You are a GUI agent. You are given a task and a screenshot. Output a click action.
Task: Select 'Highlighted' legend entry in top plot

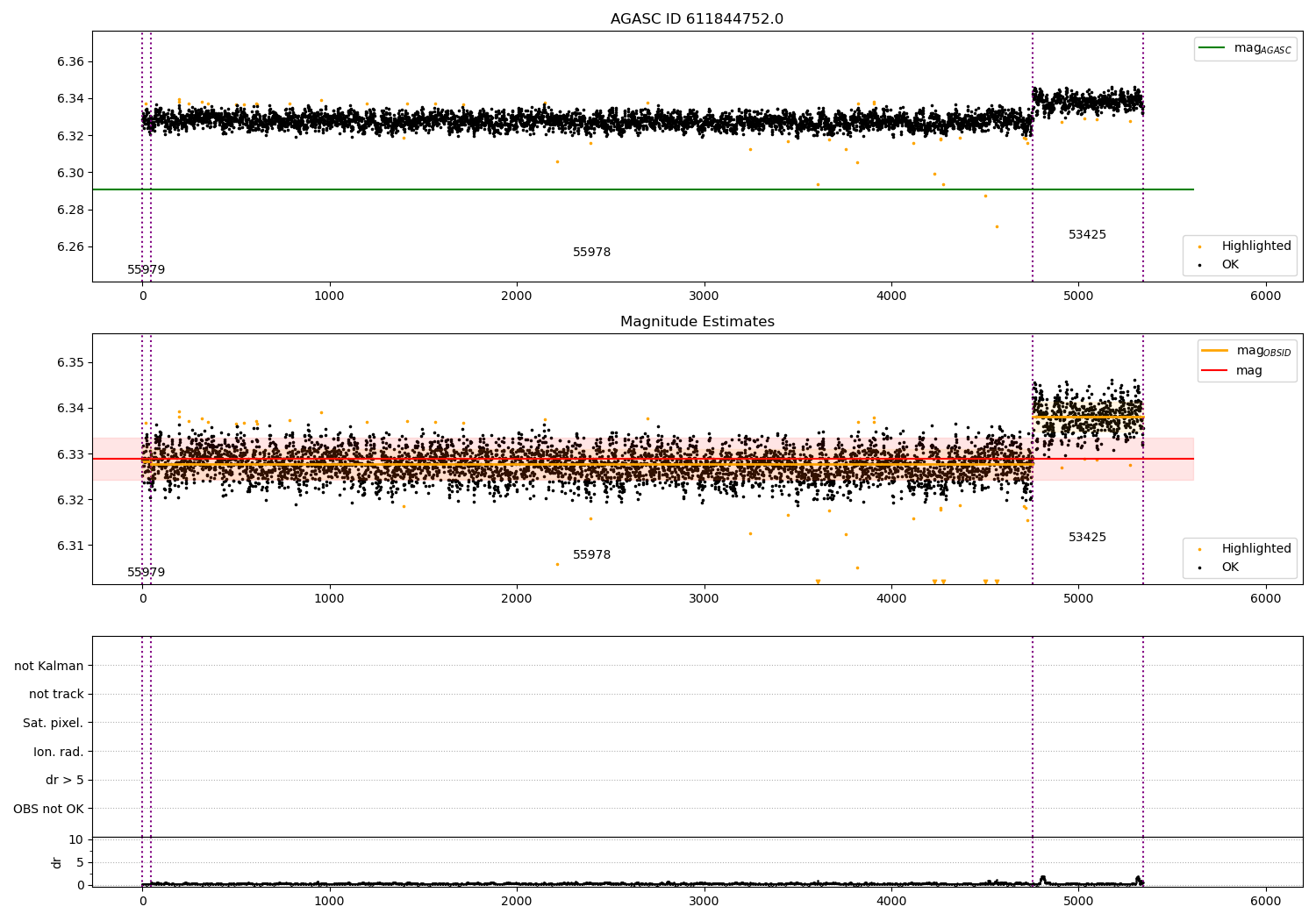(1255, 246)
